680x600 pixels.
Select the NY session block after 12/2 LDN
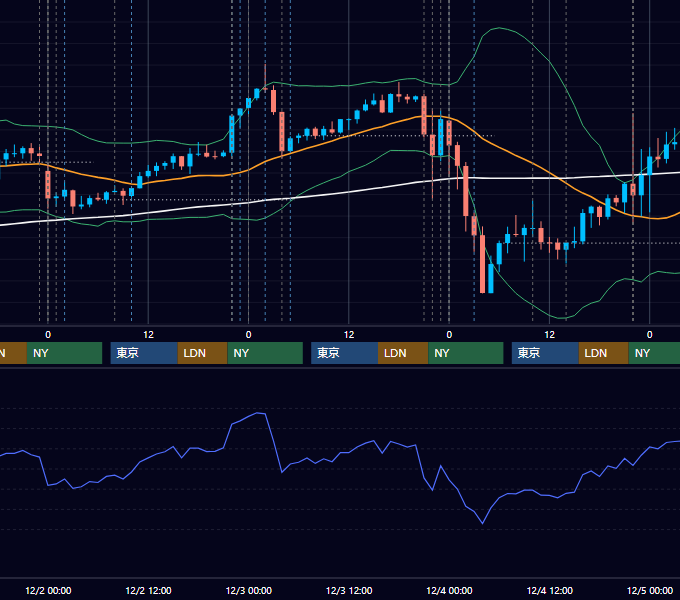[x=265, y=353]
